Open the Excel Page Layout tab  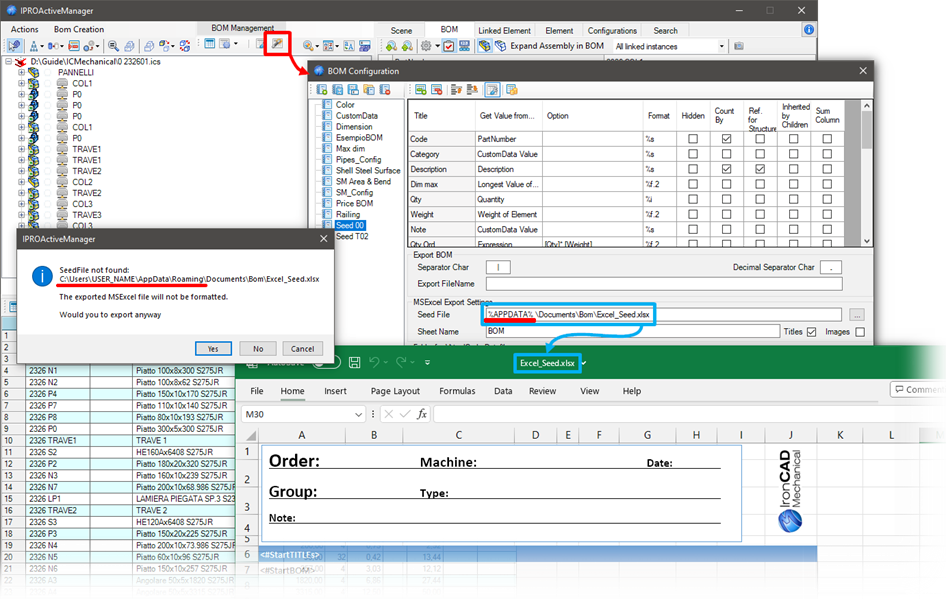[x=395, y=391]
